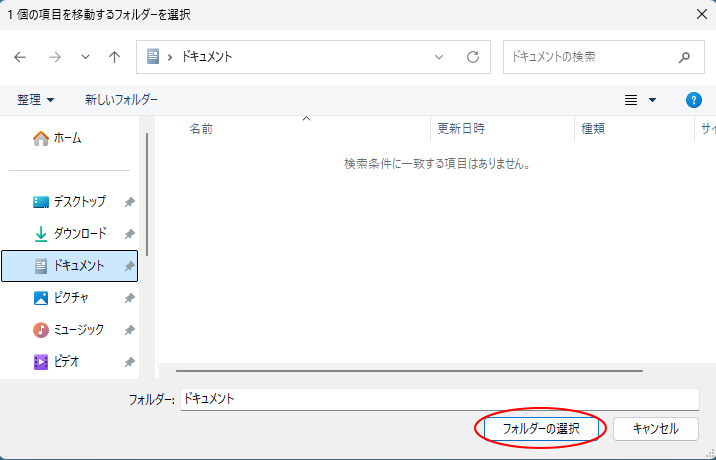This screenshot has width=716, height=460.
Task: Click the フォルダー name input field
Action: pos(438,398)
